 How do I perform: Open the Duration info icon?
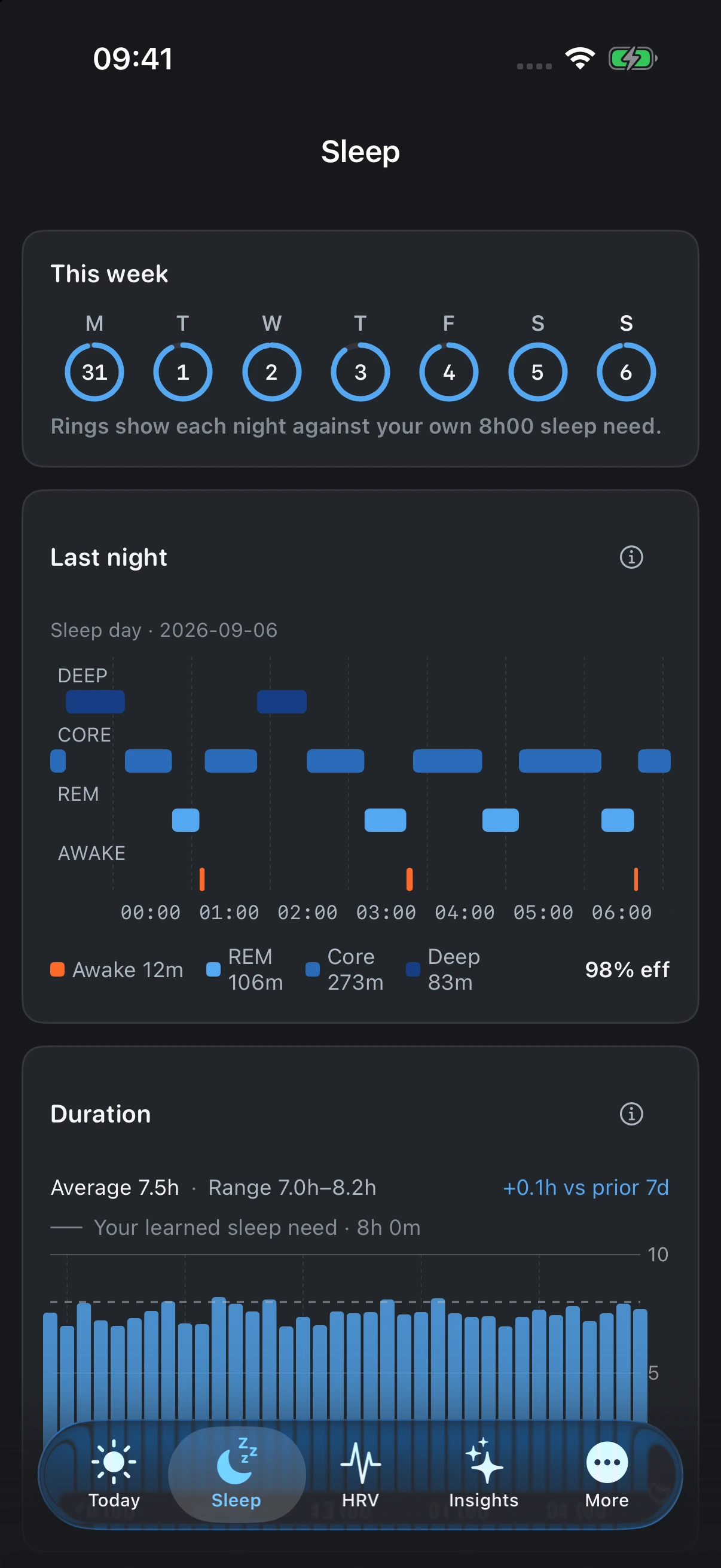click(x=631, y=1114)
